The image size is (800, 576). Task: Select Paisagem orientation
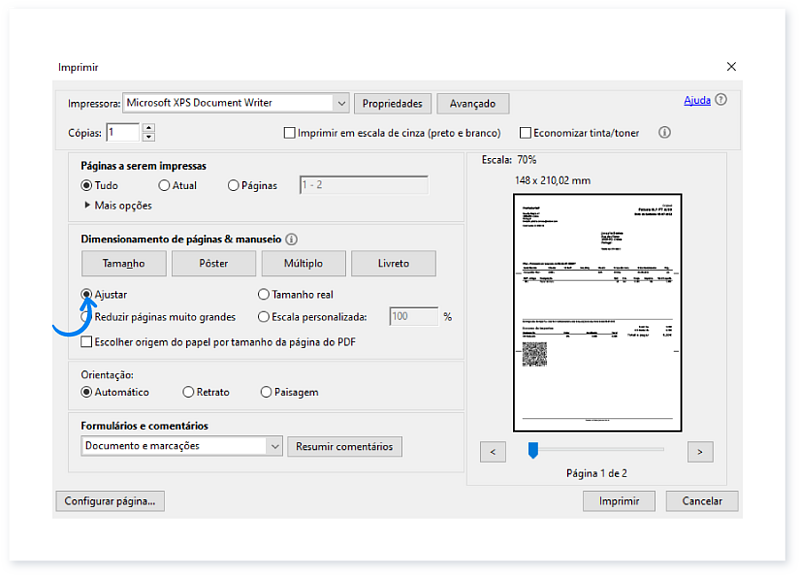point(266,392)
